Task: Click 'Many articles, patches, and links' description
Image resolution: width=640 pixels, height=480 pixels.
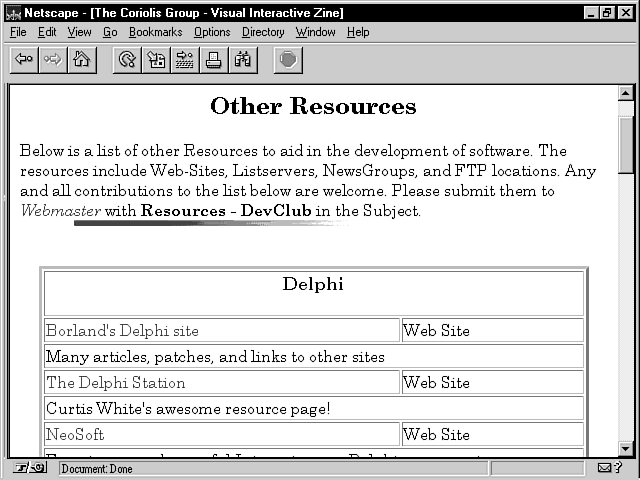Action: tap(215, 357)
